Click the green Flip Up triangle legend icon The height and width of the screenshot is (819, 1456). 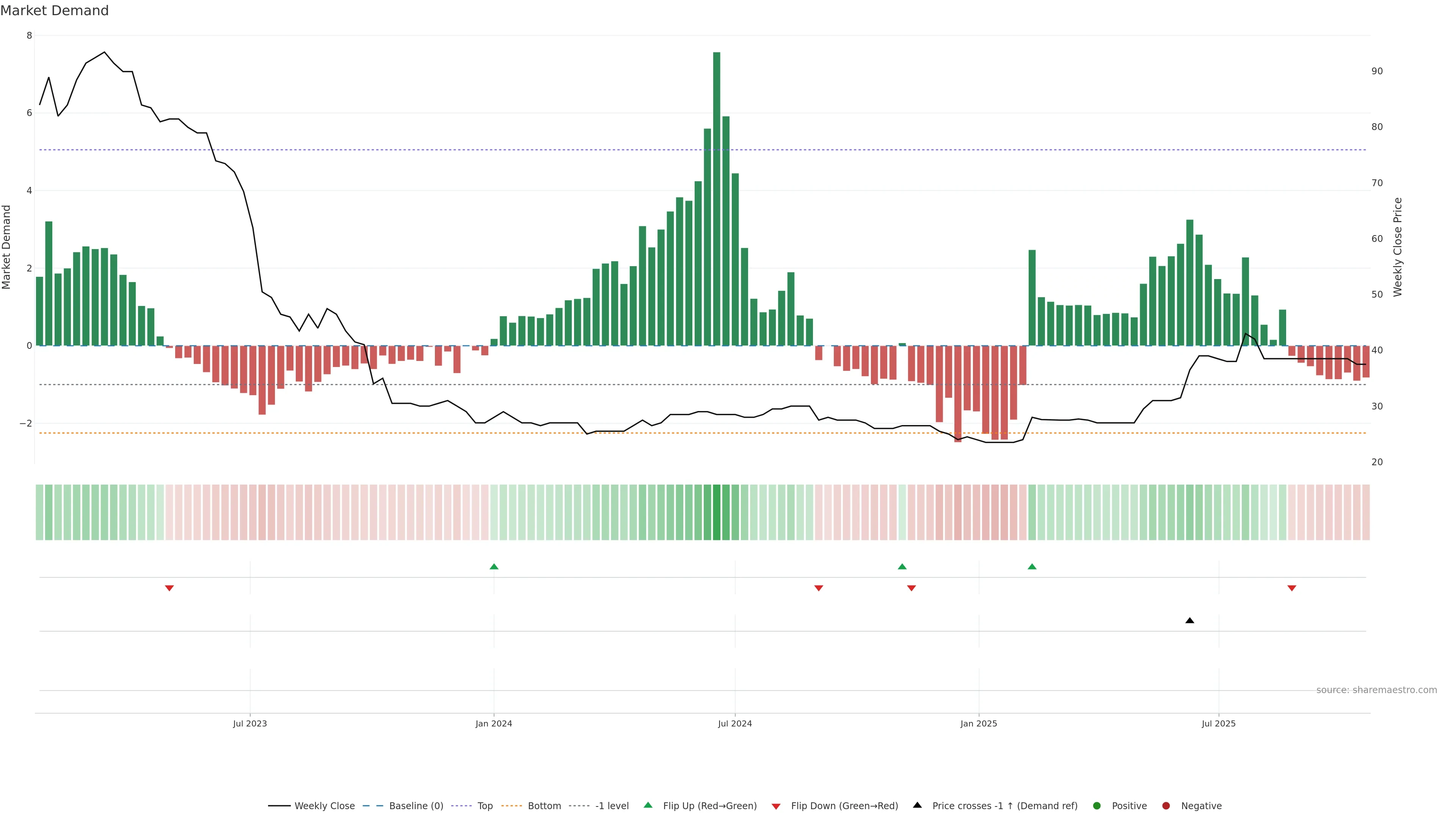[648, 805]
